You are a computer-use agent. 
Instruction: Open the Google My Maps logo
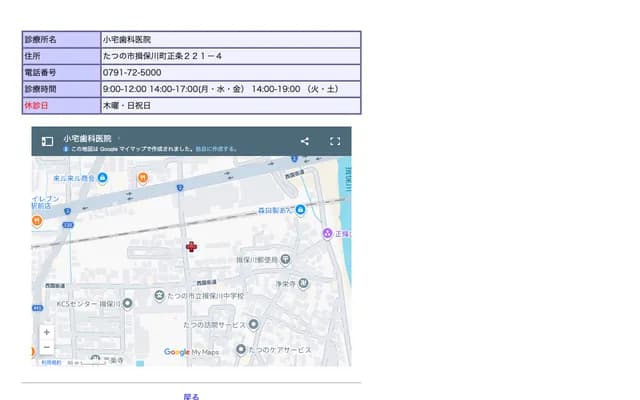(x=191, y=352)
